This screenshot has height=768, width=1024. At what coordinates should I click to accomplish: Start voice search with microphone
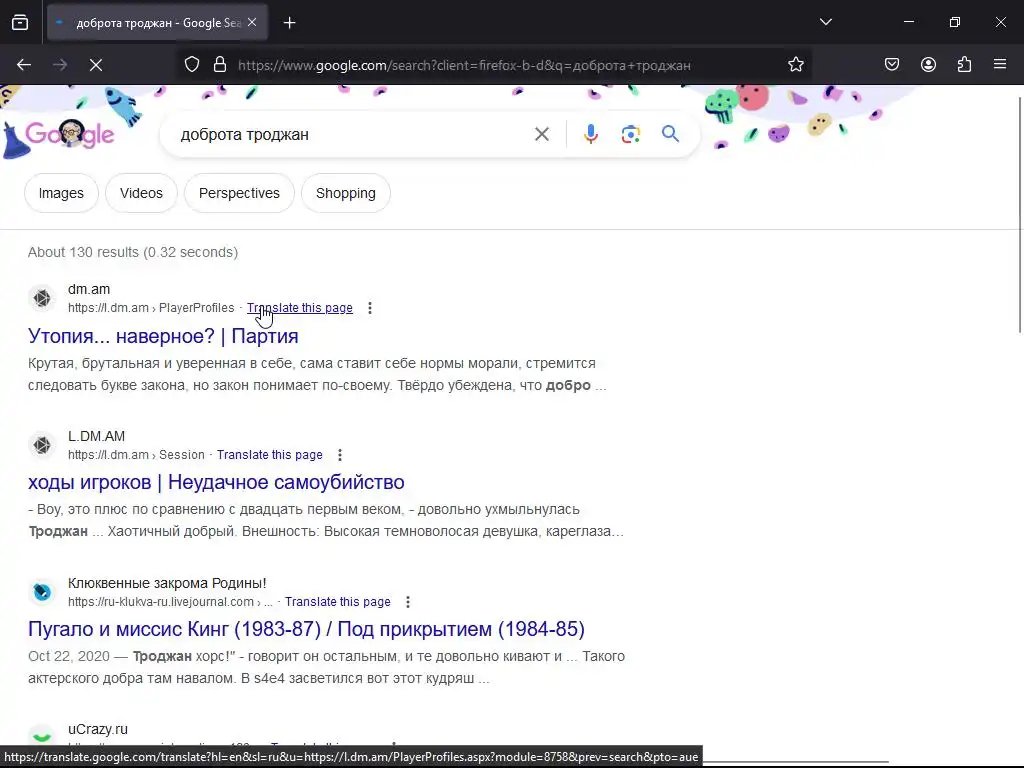(x=590, y=135)
